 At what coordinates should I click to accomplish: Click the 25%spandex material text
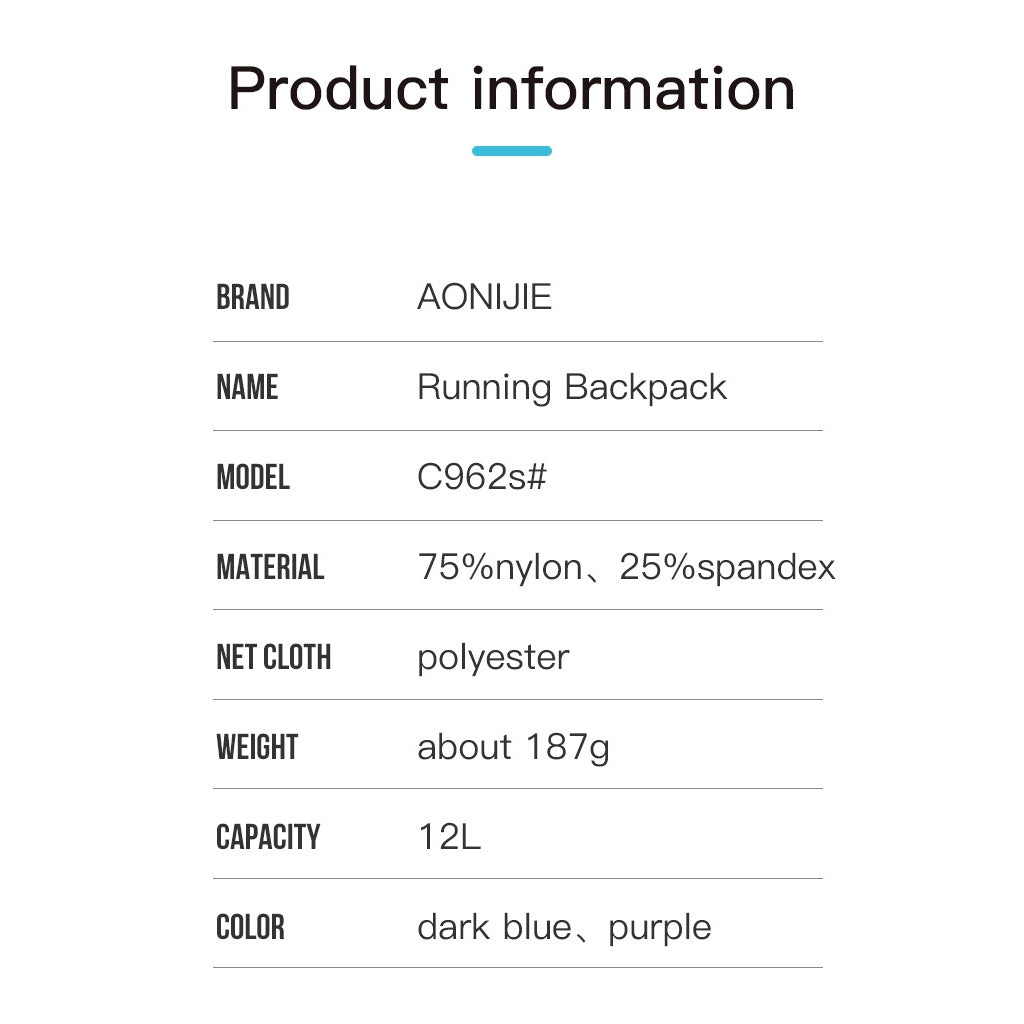pos(727,568)
